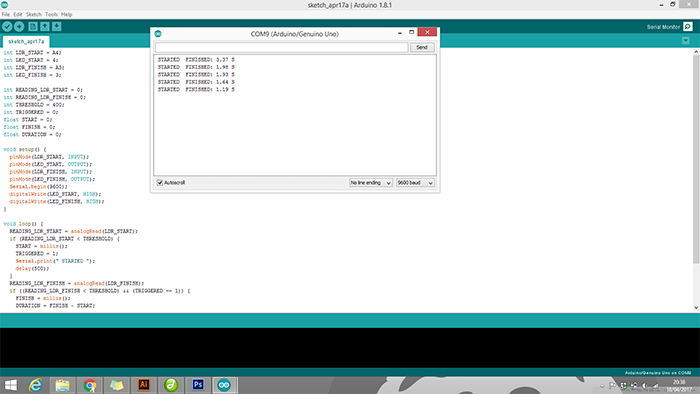Maximize the COM9 serial monitor window

(x=412, y=33)
